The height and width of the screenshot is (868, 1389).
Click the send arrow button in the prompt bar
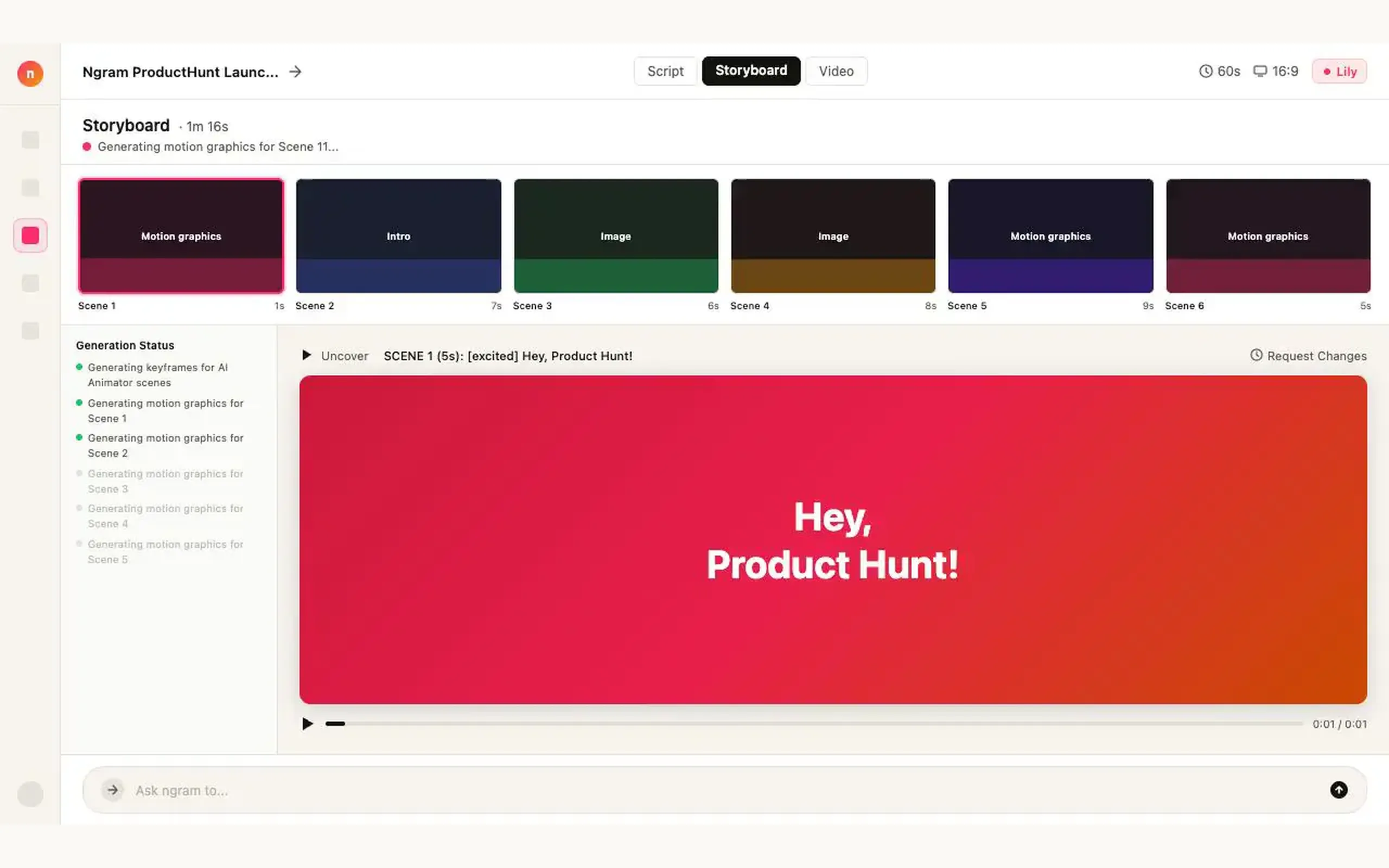coord(1339,790)
